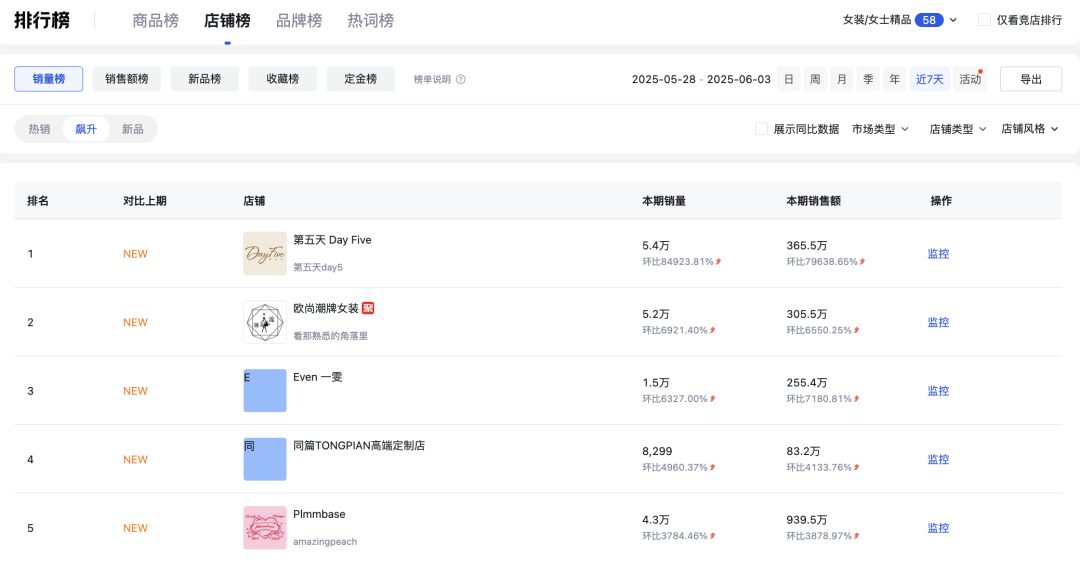1080x561 pixels.
Task: Click the pink Plmmbase shop logo
Action: tap(264, 528)
